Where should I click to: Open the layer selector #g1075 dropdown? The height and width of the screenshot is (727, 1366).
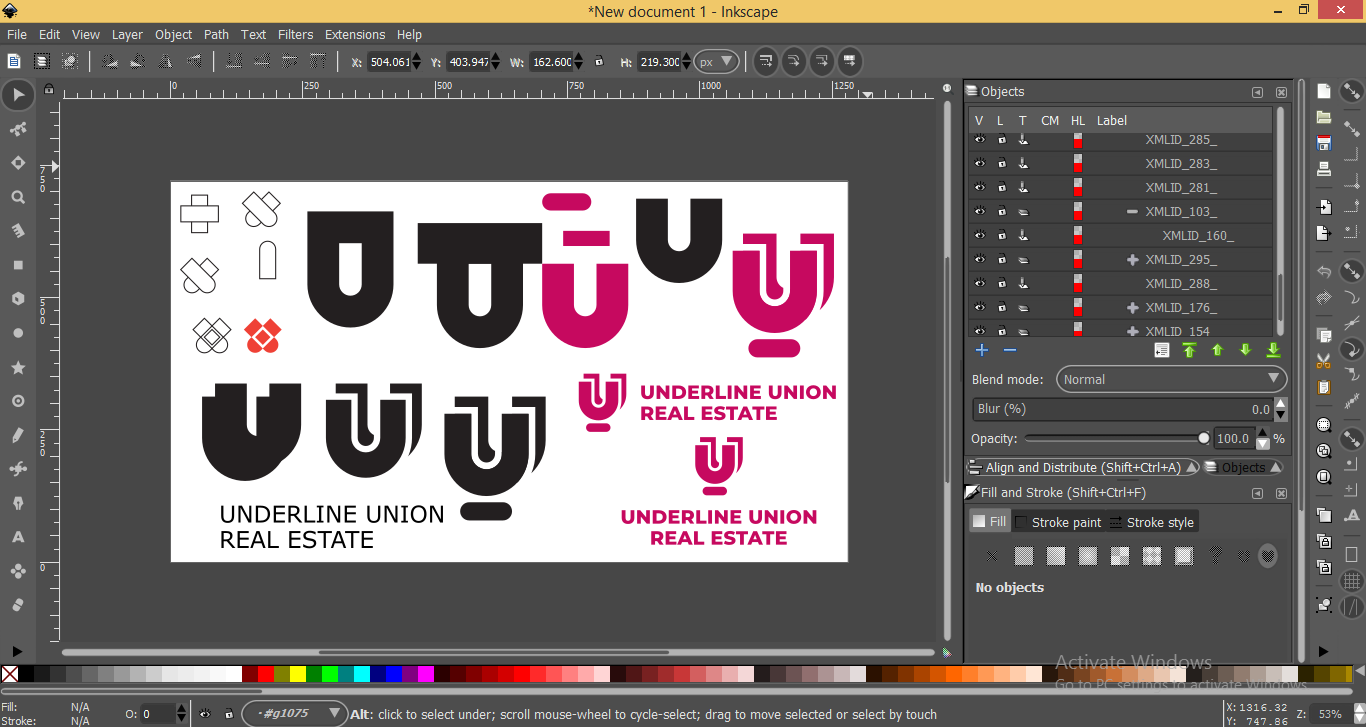click(x=293, y=714)
